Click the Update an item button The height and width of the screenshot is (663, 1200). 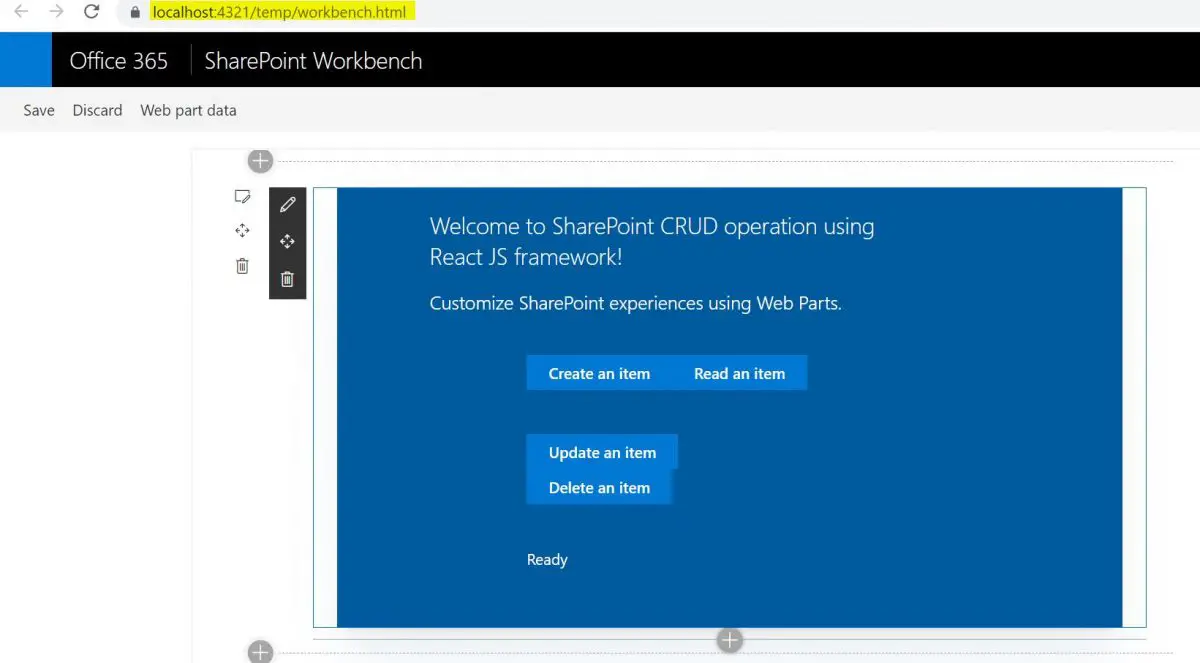[x=602, y=452]
